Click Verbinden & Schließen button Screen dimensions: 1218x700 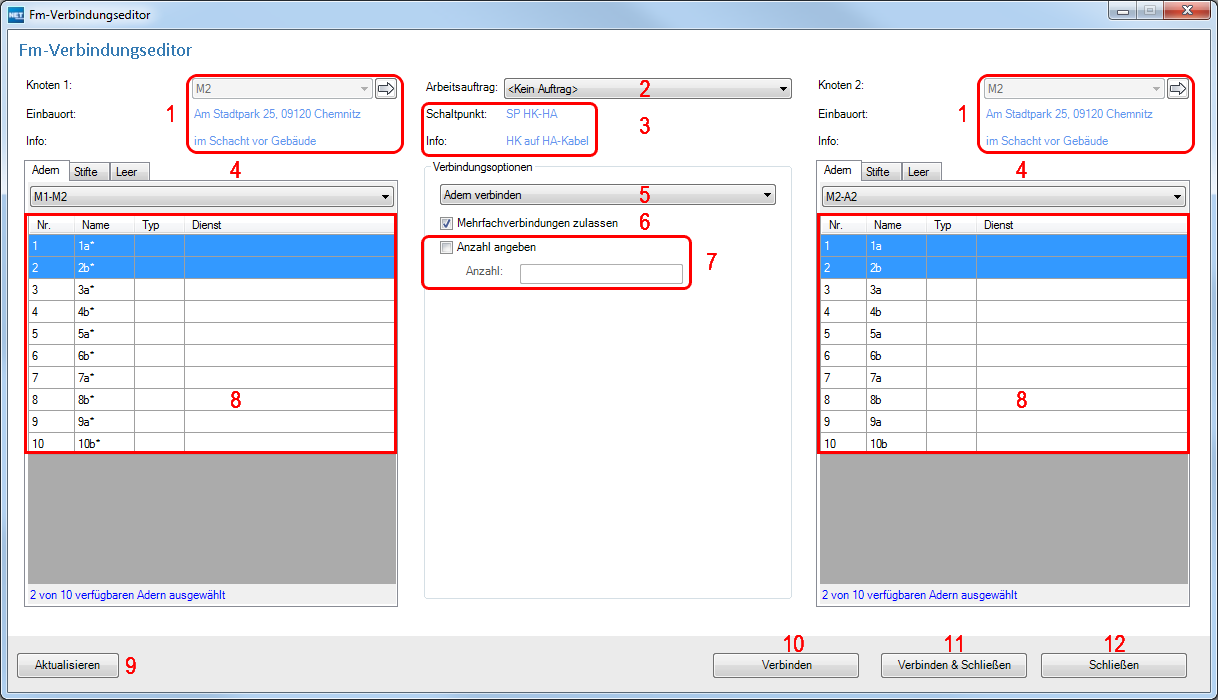954,665
